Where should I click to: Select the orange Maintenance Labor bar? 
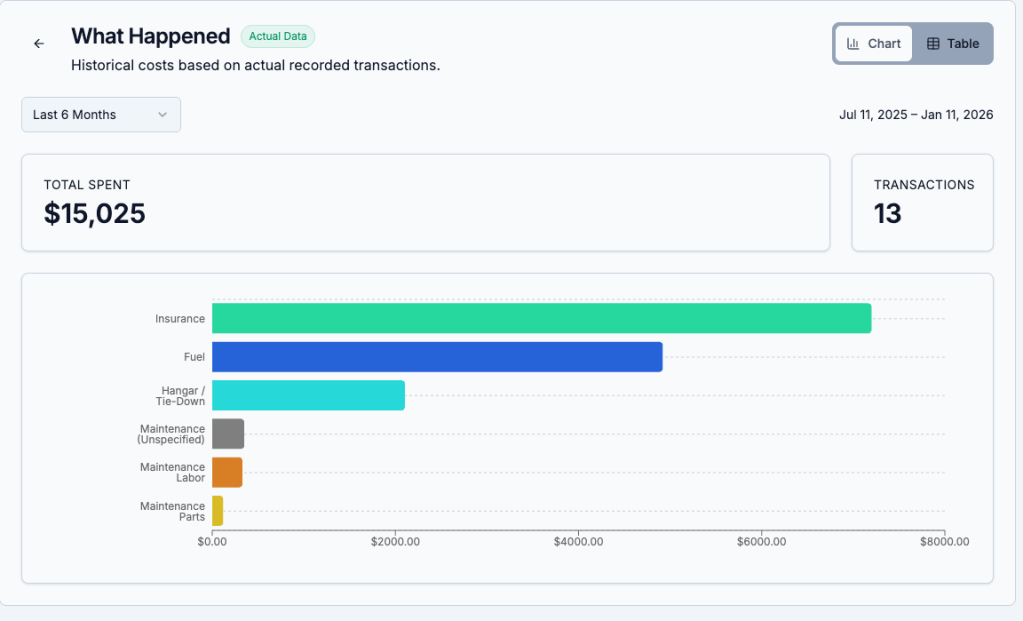point(227,472)
